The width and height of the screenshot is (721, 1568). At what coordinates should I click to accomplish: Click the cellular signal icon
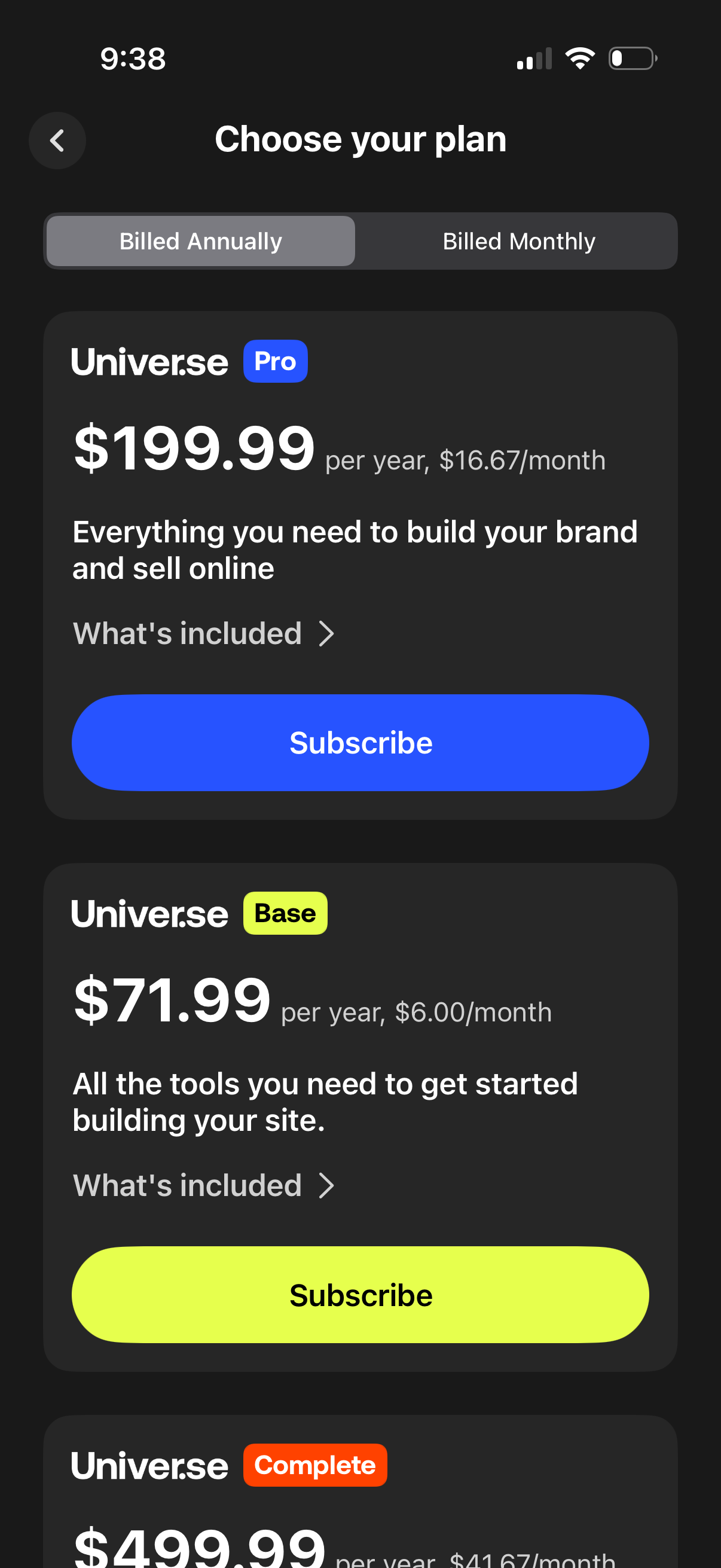[x=533, y=58]
